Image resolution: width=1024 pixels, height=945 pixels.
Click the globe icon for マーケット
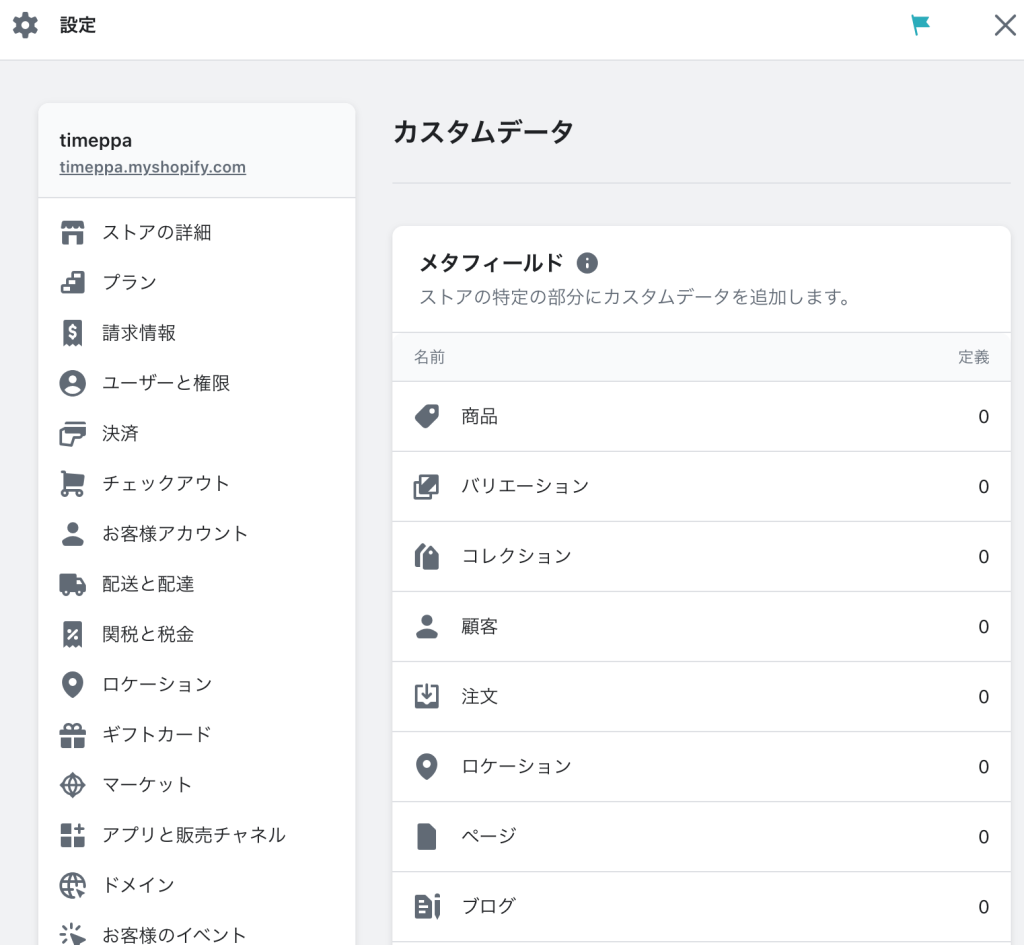(72, 785)
